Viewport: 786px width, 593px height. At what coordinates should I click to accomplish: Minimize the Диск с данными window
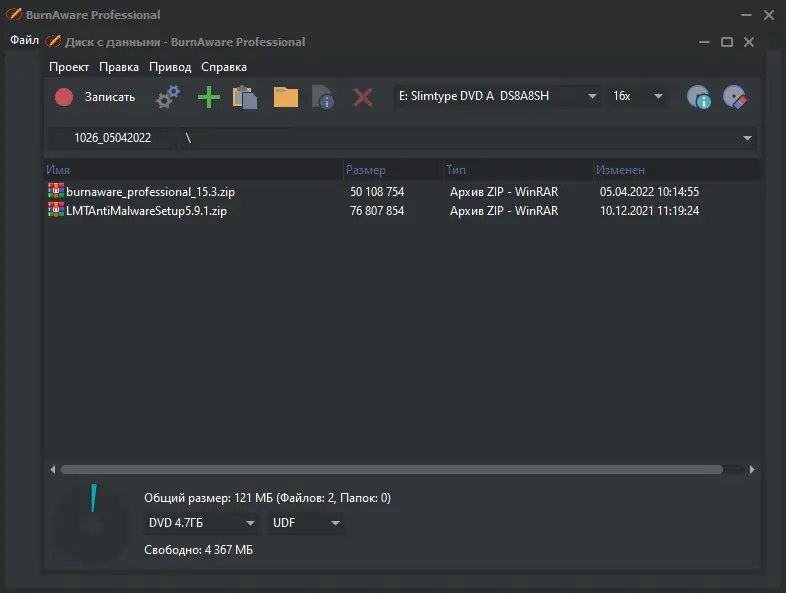click(x=704, y=42)
